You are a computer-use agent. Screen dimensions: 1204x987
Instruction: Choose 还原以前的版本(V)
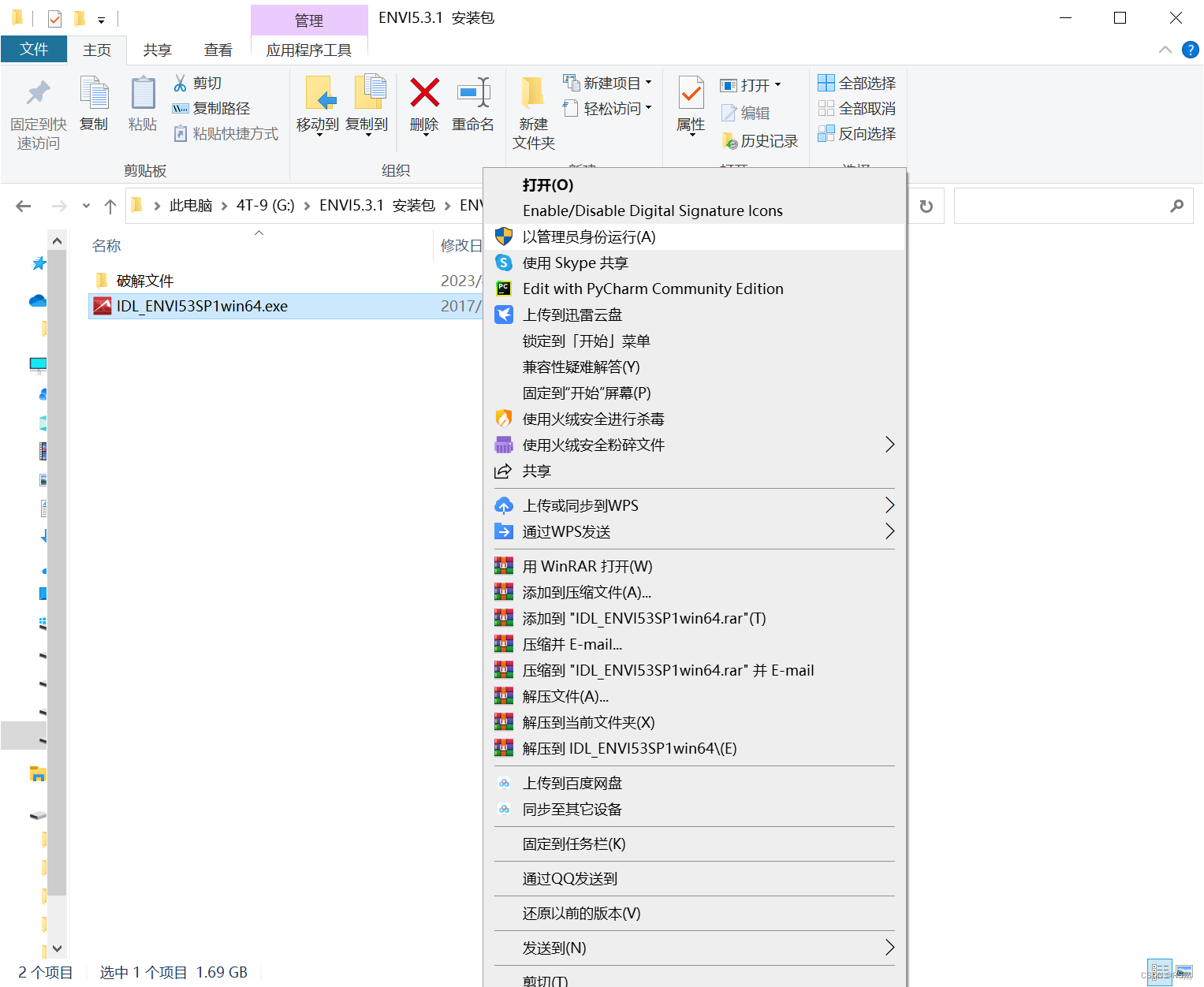tap(695, 913)
